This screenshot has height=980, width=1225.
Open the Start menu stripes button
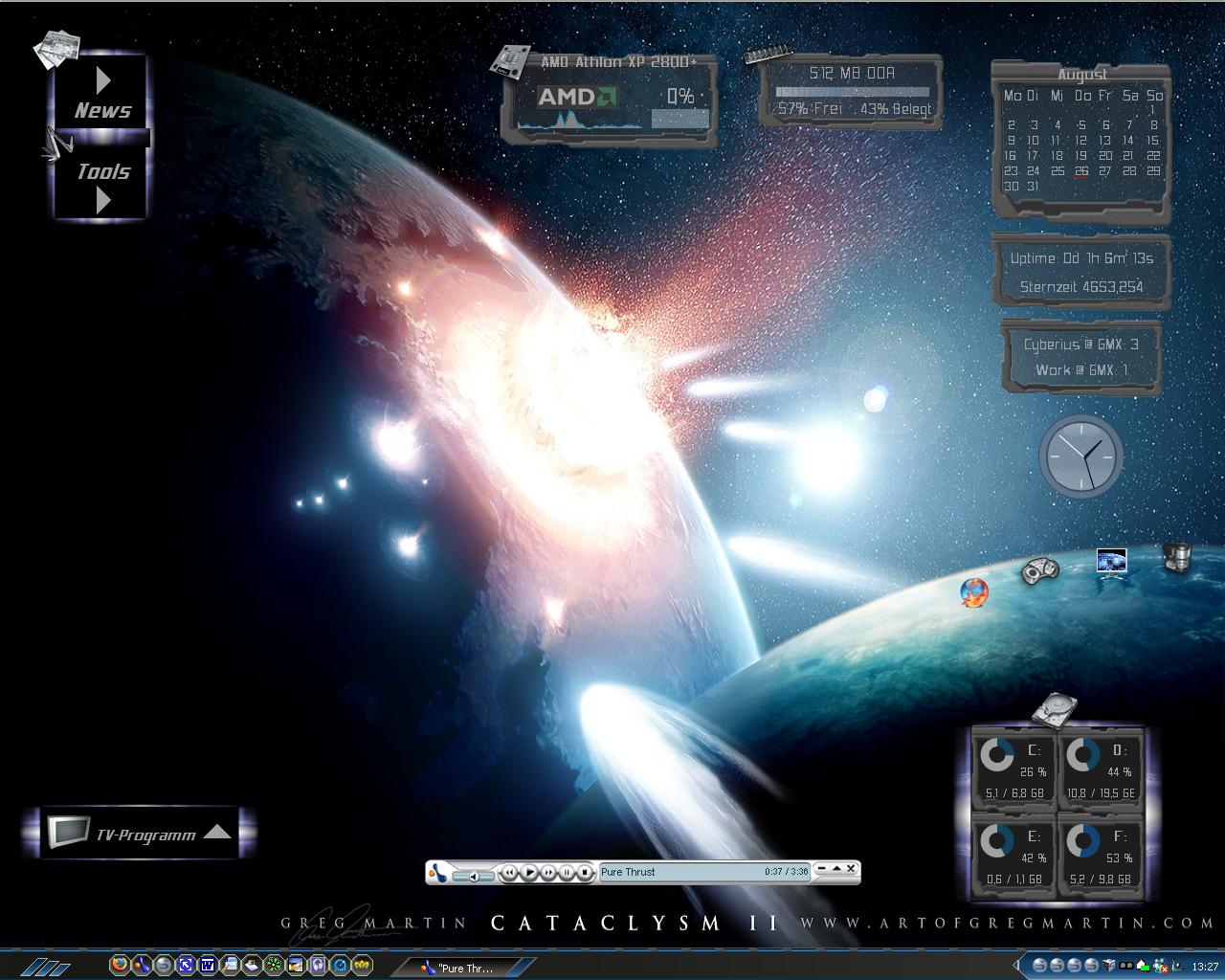[x=45, y=967]
